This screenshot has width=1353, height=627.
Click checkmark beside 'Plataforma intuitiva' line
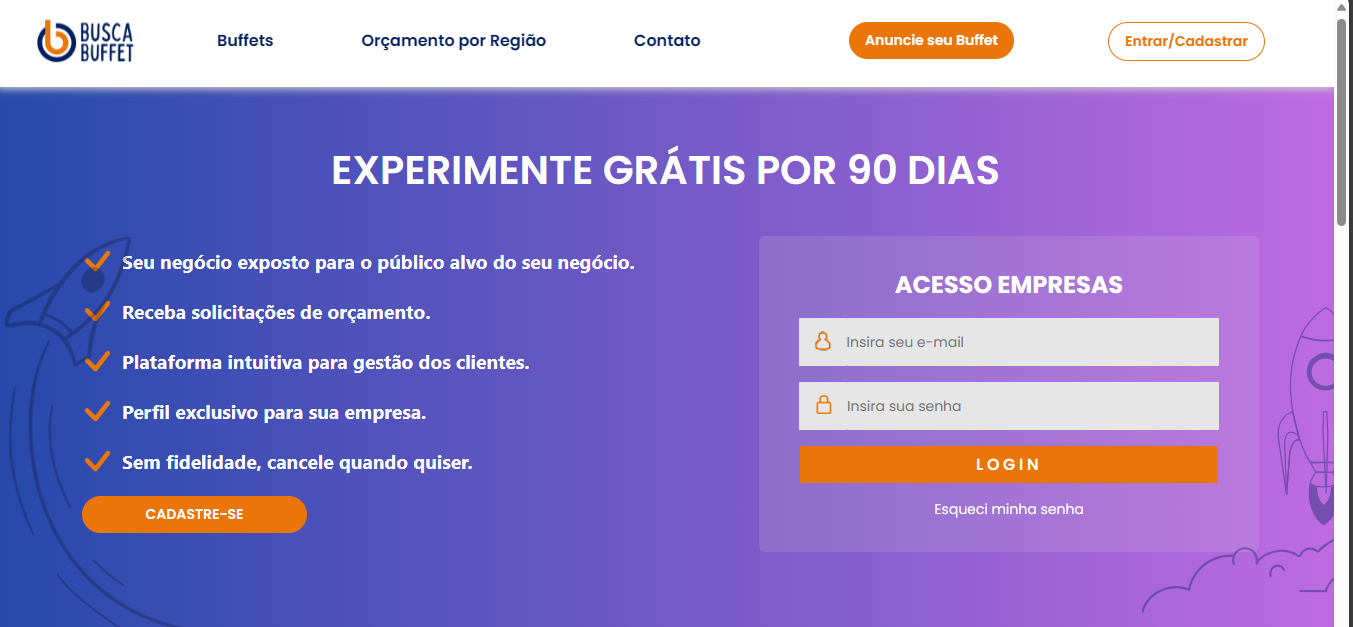[97, 362]
